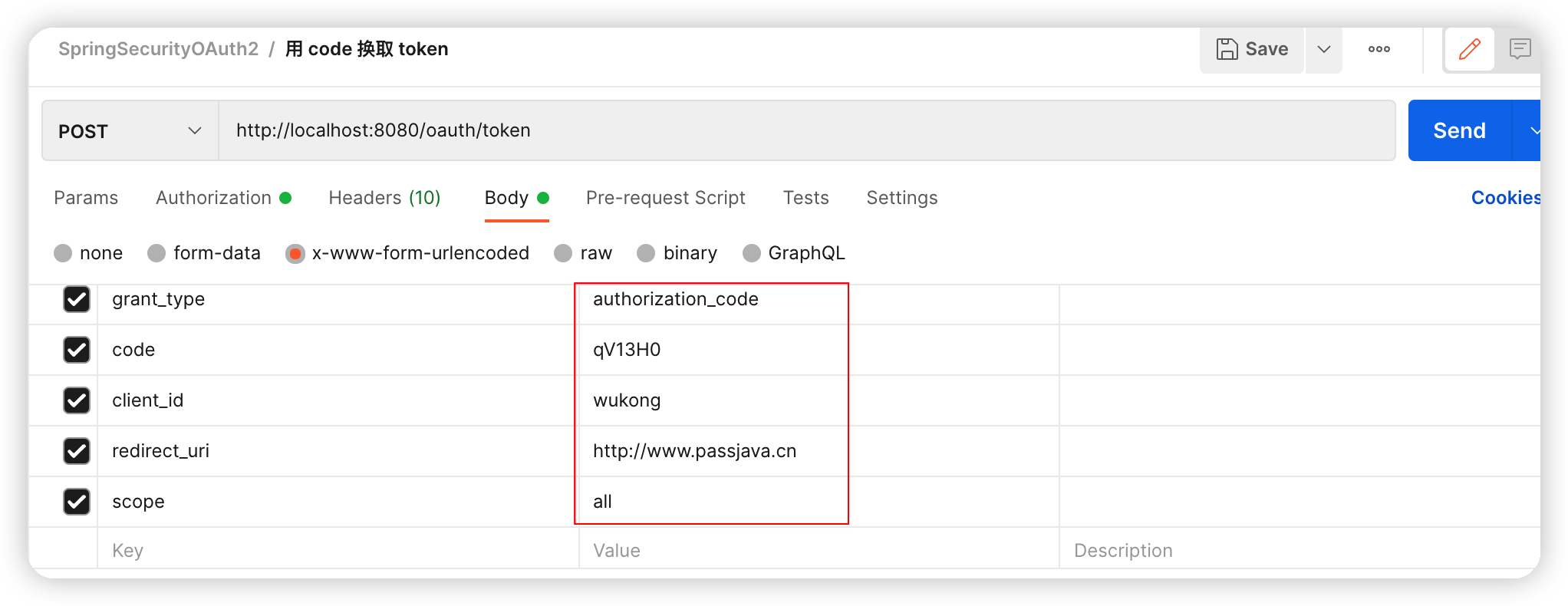Screen dimensions: 1568x606
Task: Choose the form-data radio option
Action: pyautogui.click(x=157, y=253)
